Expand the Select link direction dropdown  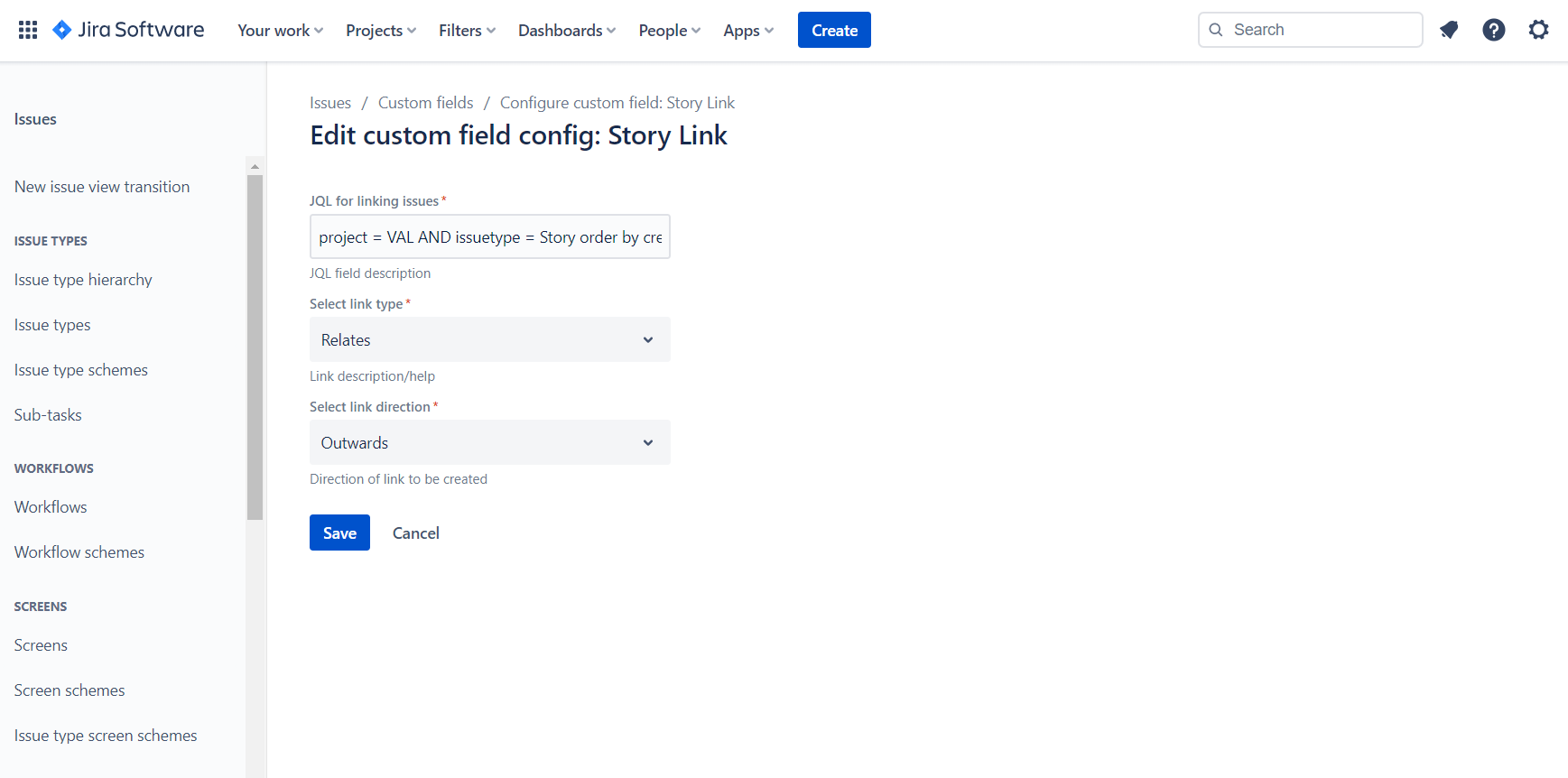coord(489,442)
